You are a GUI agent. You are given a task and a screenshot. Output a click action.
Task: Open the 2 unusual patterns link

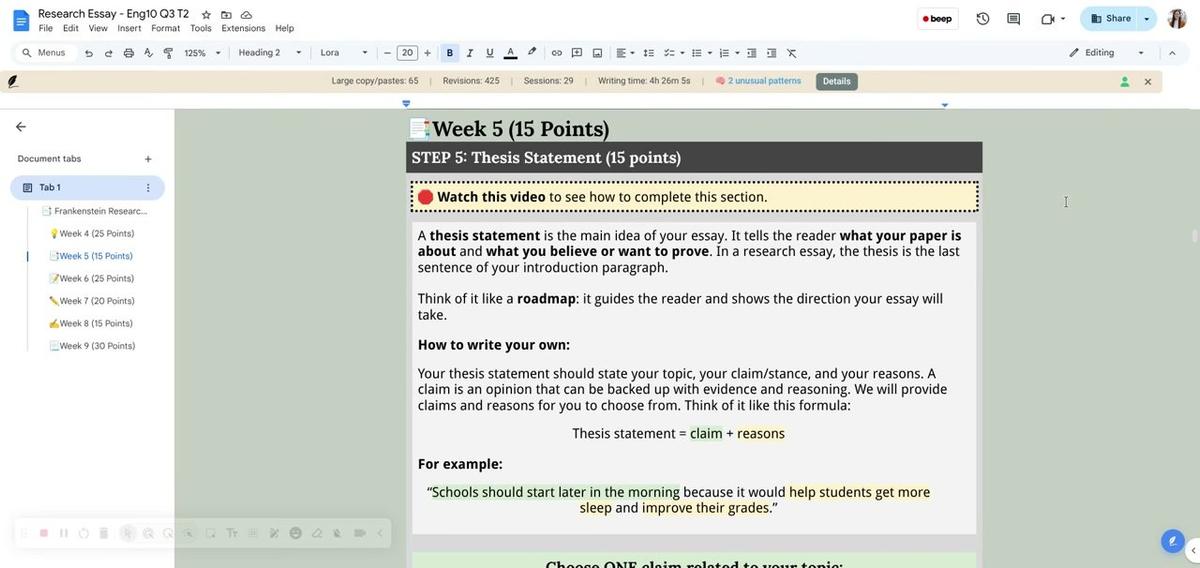(x=764, y=81)
